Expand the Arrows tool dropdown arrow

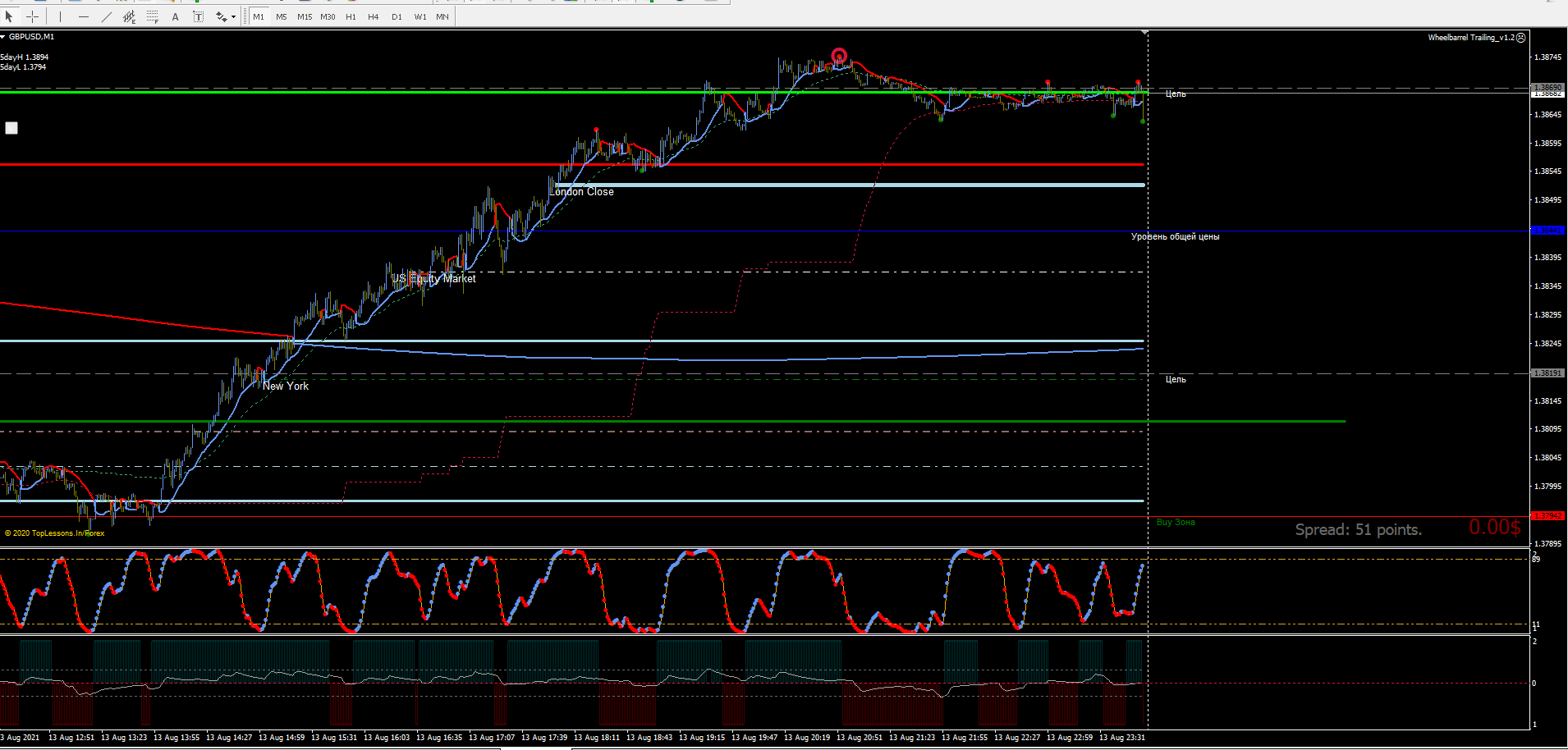point(234,16)
